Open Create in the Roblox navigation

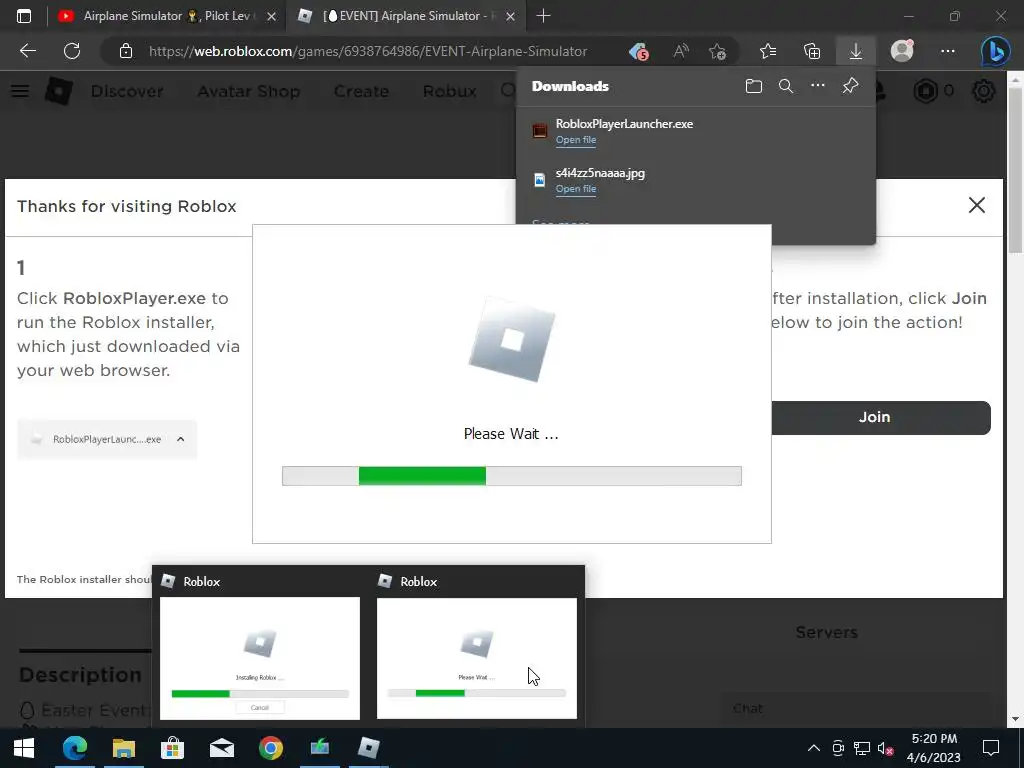point(361,91)
